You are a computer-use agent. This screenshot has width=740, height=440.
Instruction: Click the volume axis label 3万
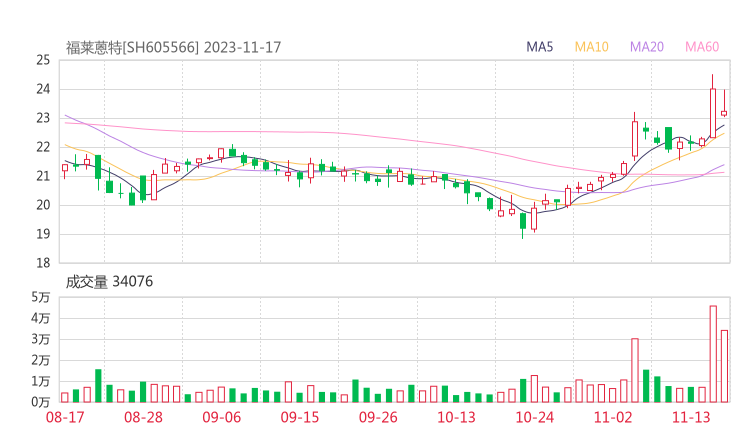pyautogui.click(x=41, y=339)
